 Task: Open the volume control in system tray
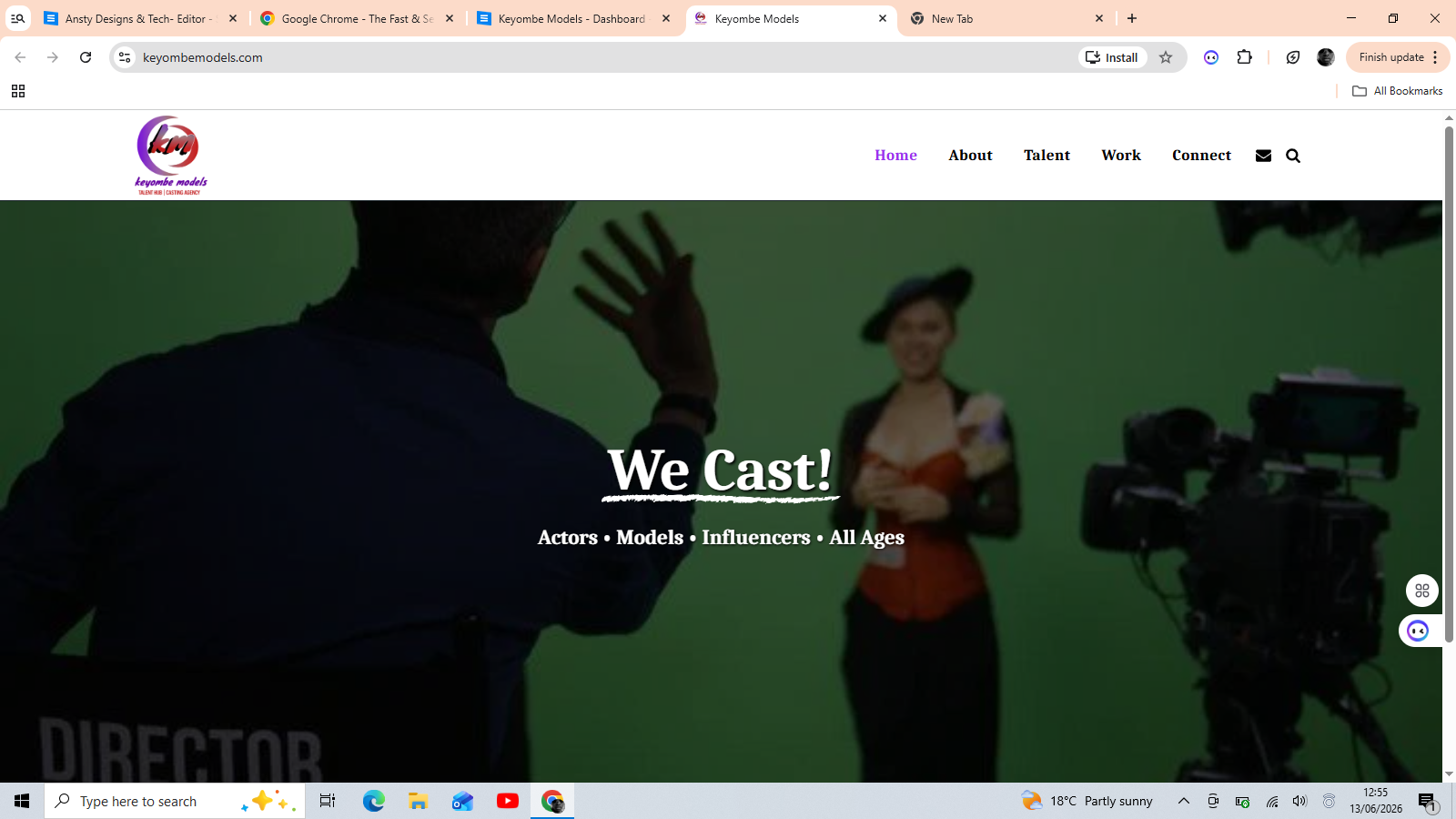(x=1299, y=801)
